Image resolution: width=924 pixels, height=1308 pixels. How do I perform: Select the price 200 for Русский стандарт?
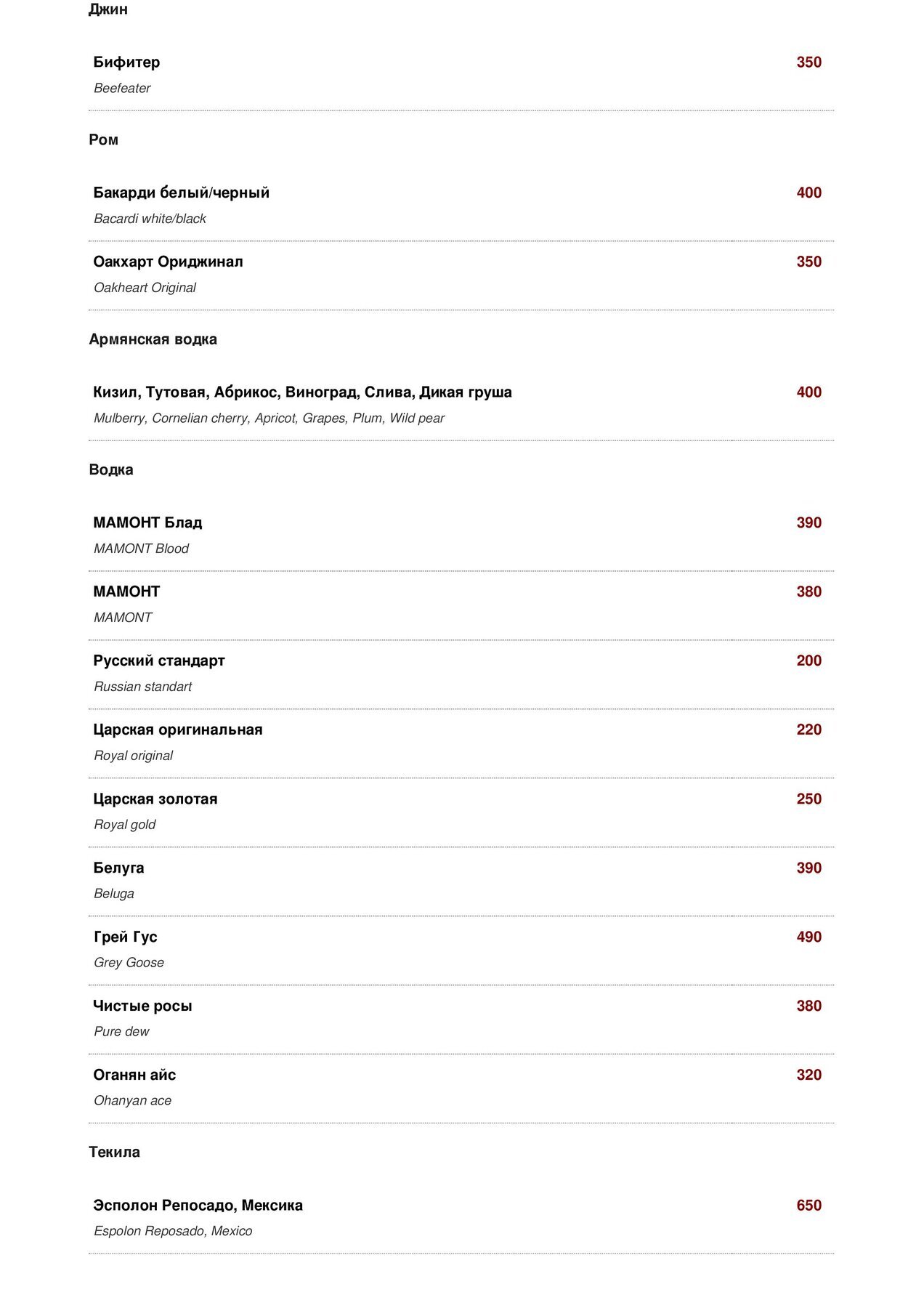tap(808, 661)
